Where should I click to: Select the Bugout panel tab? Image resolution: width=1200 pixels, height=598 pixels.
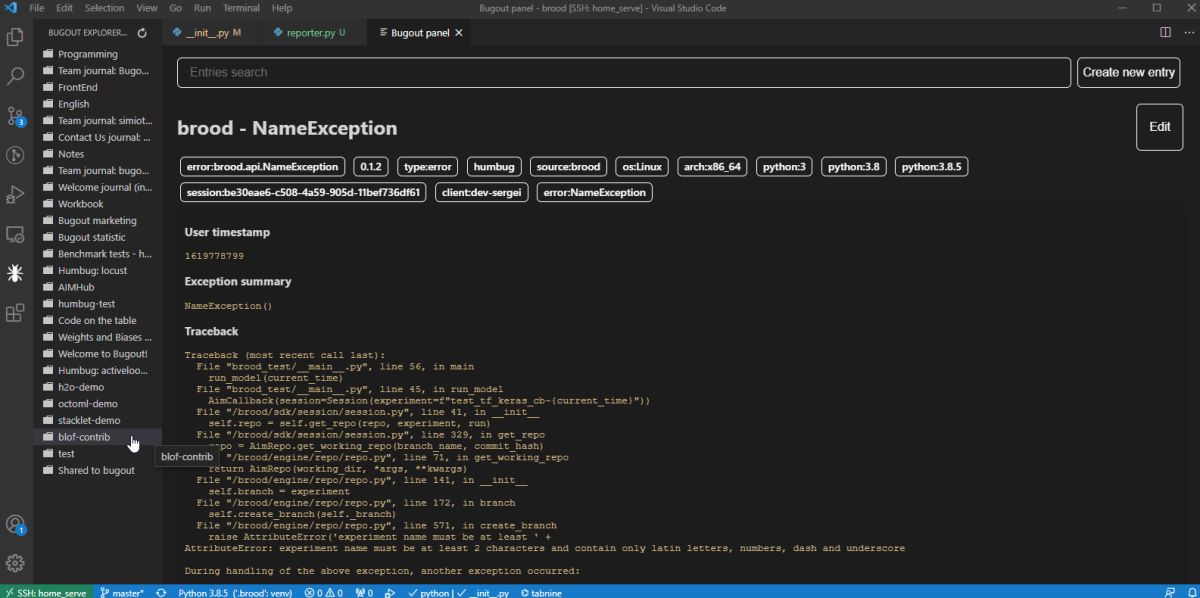(418, 33)
